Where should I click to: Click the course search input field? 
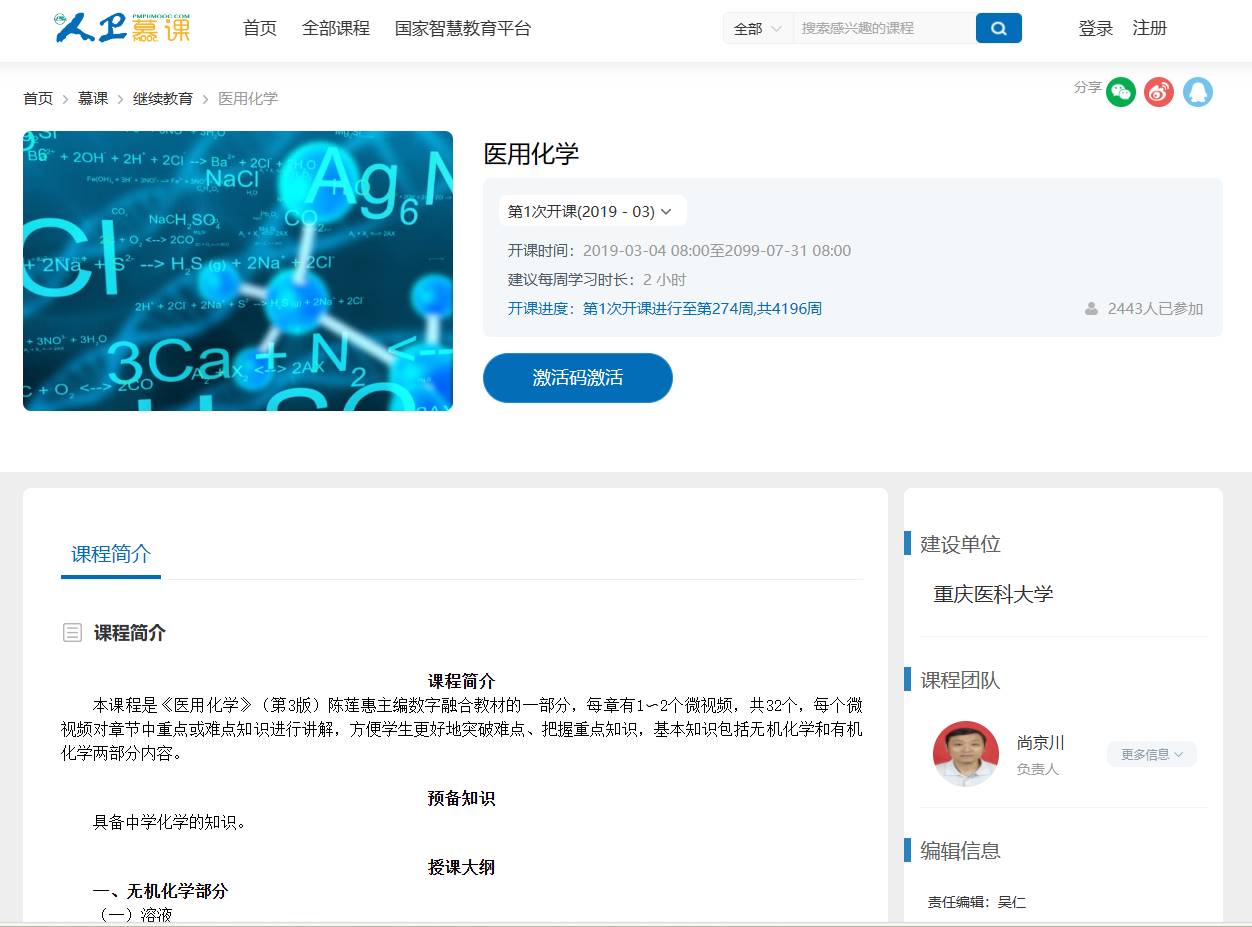(x=883, y=28)
